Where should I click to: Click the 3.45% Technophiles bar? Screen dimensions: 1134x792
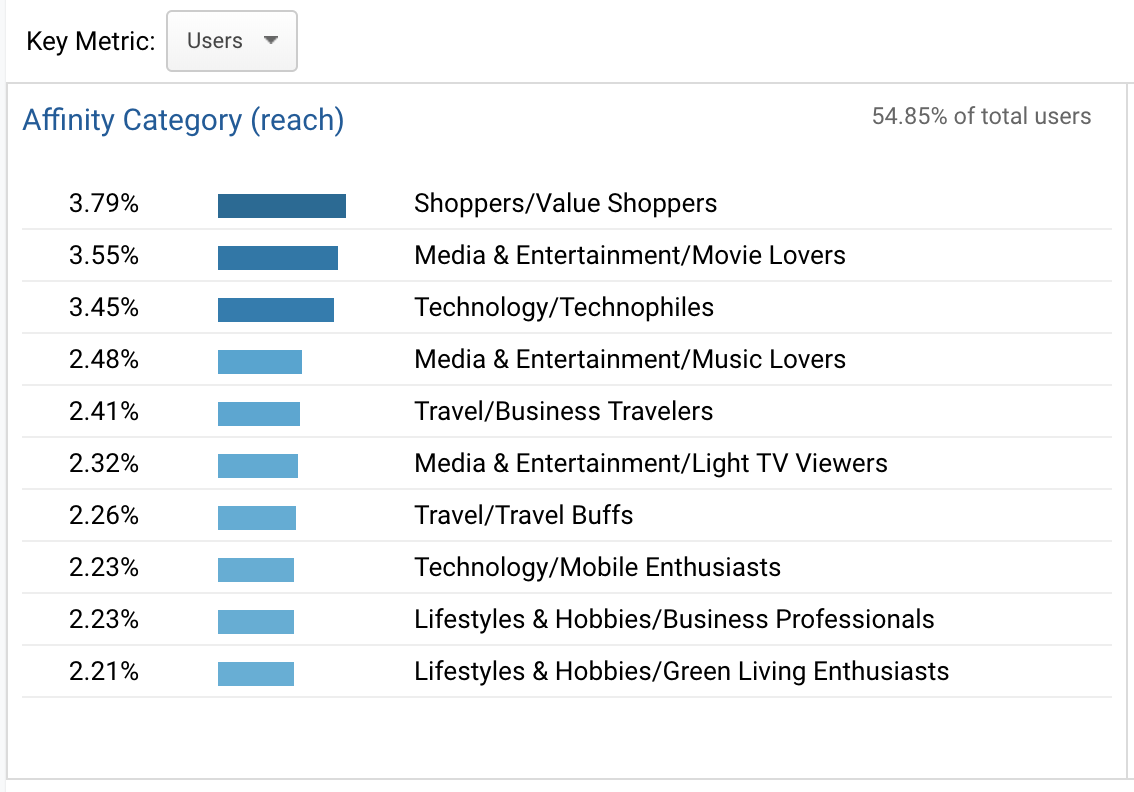pos(276,310)
